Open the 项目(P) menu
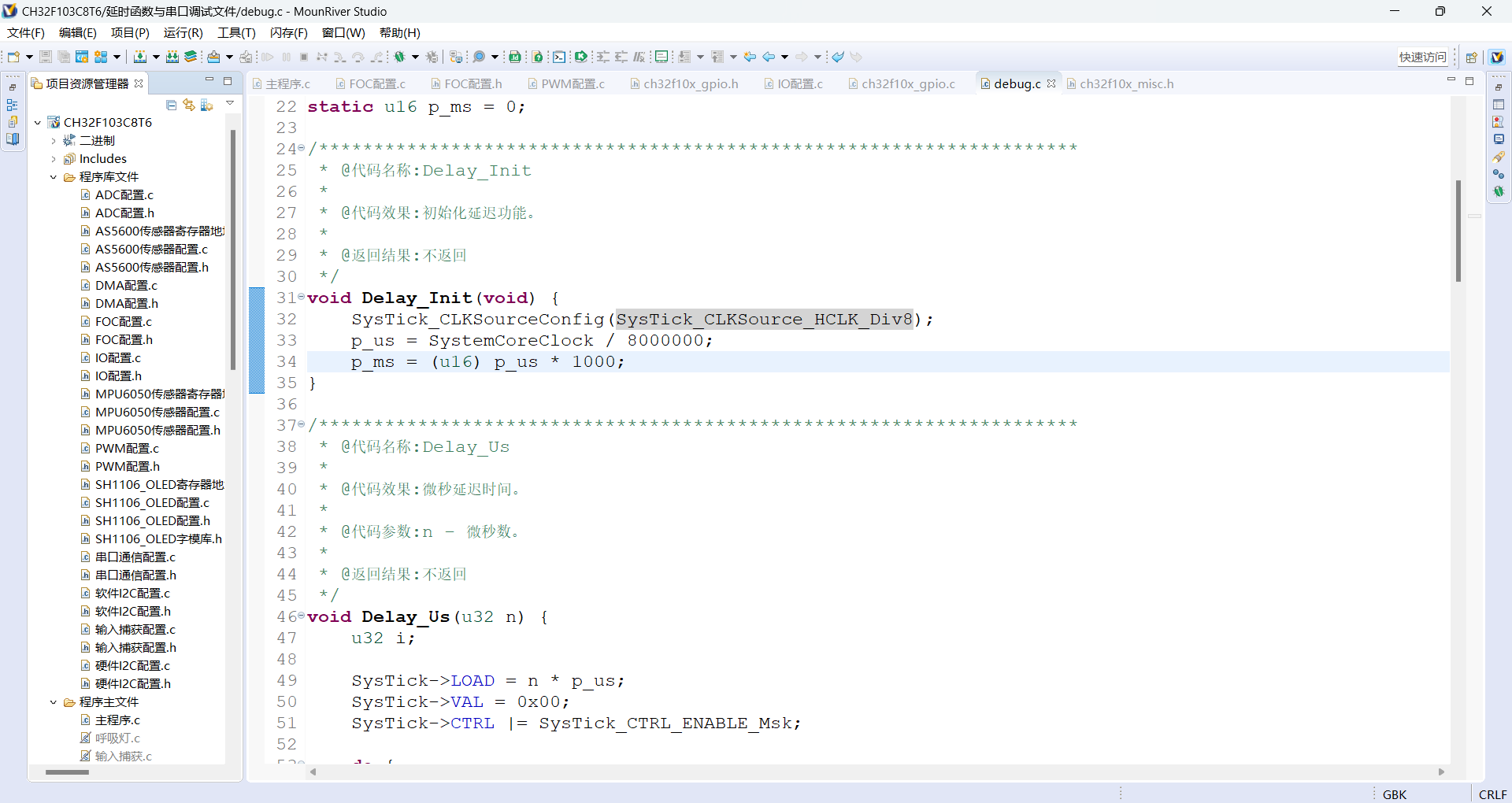Viewport: 1512px width, 803px height. point(130,33)
